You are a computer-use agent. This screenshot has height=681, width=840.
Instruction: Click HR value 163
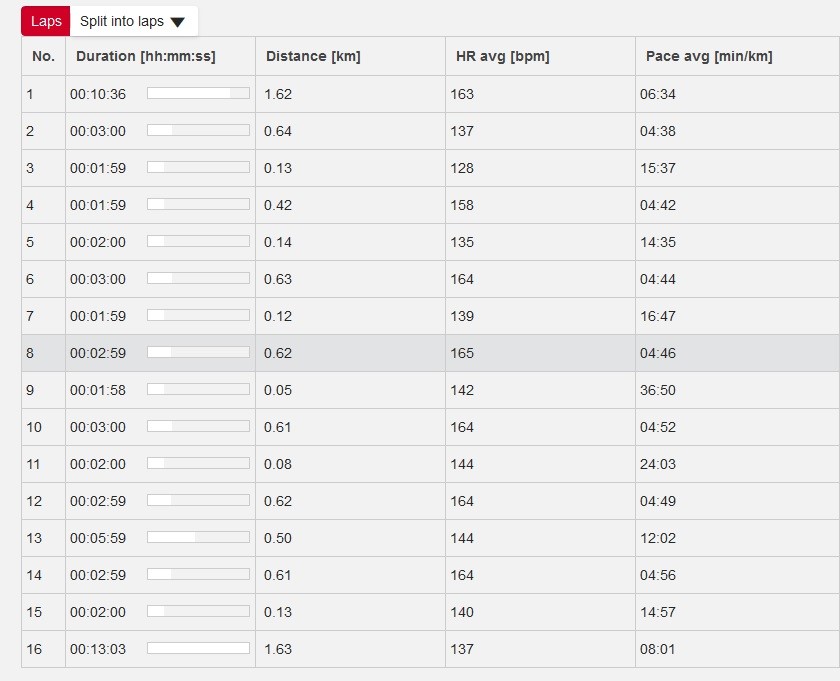click(462, 94)
